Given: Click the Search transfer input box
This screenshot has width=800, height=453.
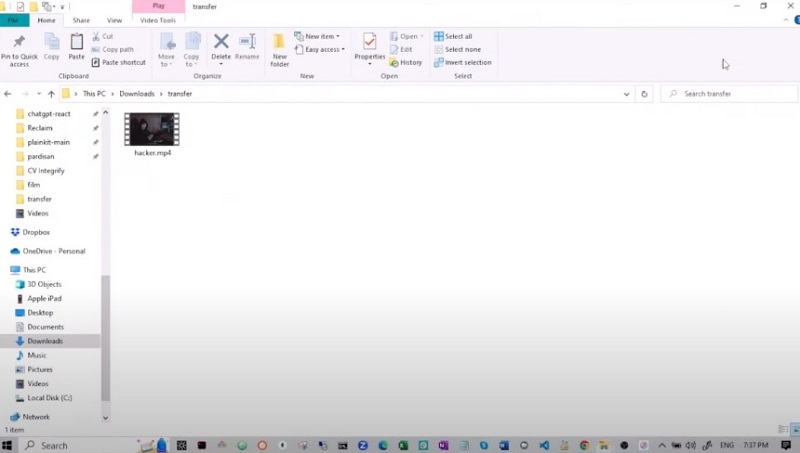Looking at the screenshot, I should [x=735, y=94].
